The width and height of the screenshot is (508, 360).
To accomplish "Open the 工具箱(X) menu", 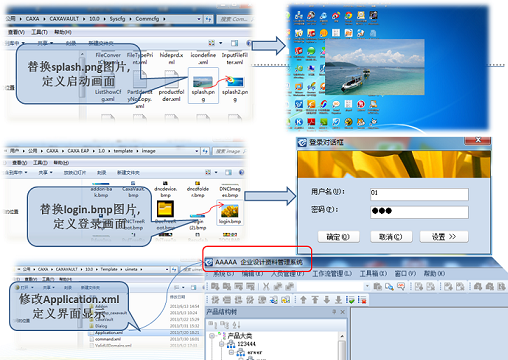I will pyautogui.click(x=373, y=274).
